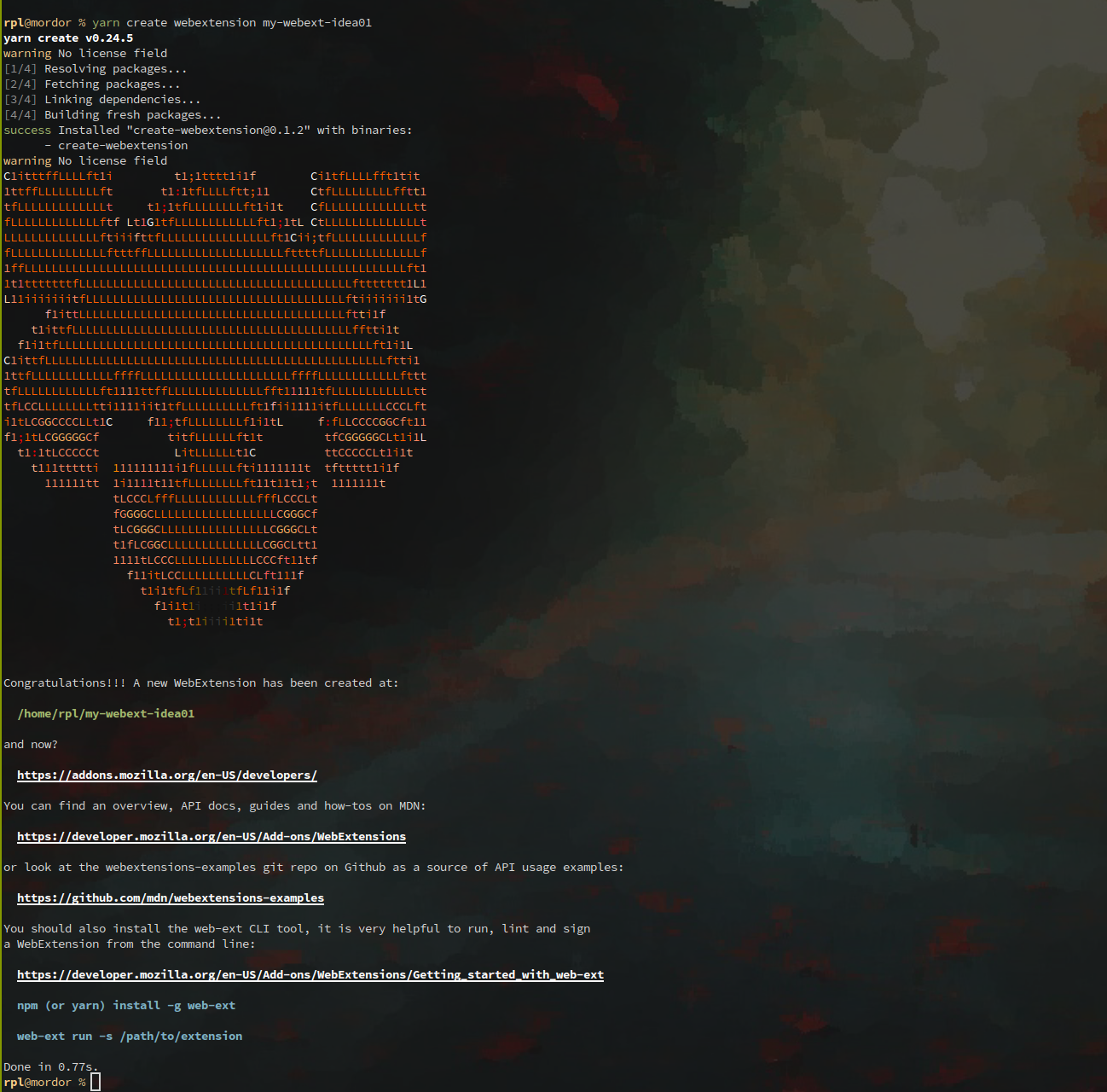Open the MDN Add-ons/WebExtensions documentation link
This screenshot has width=1107, height=1092.
(211, 837)
